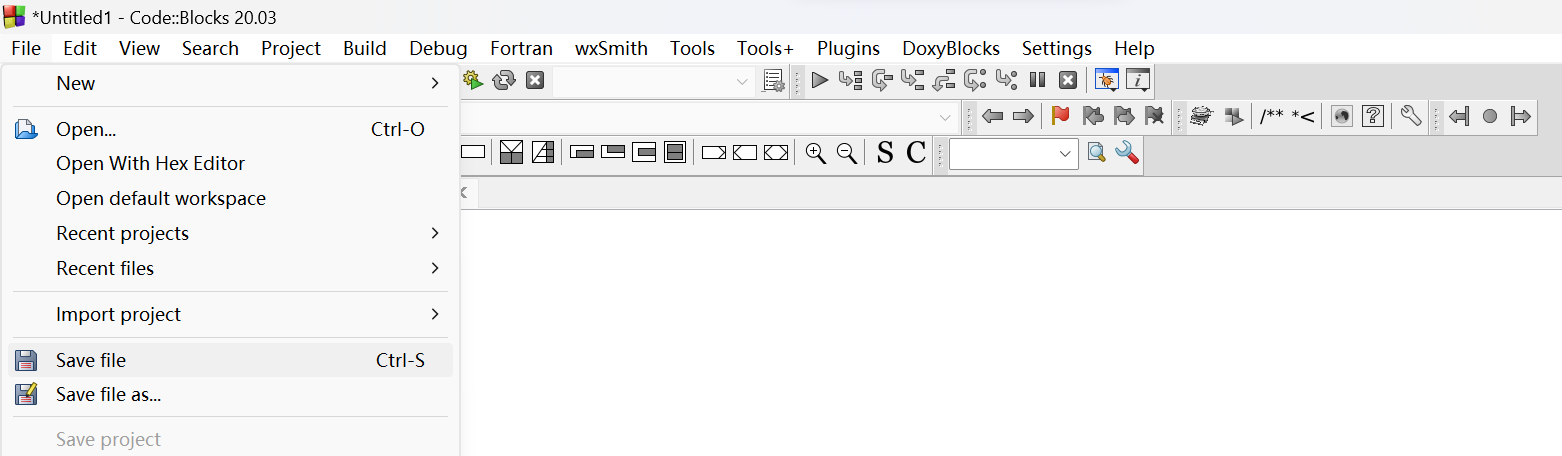
Task: Click the Build and run gear icon
Action: (x=473, y=80)
